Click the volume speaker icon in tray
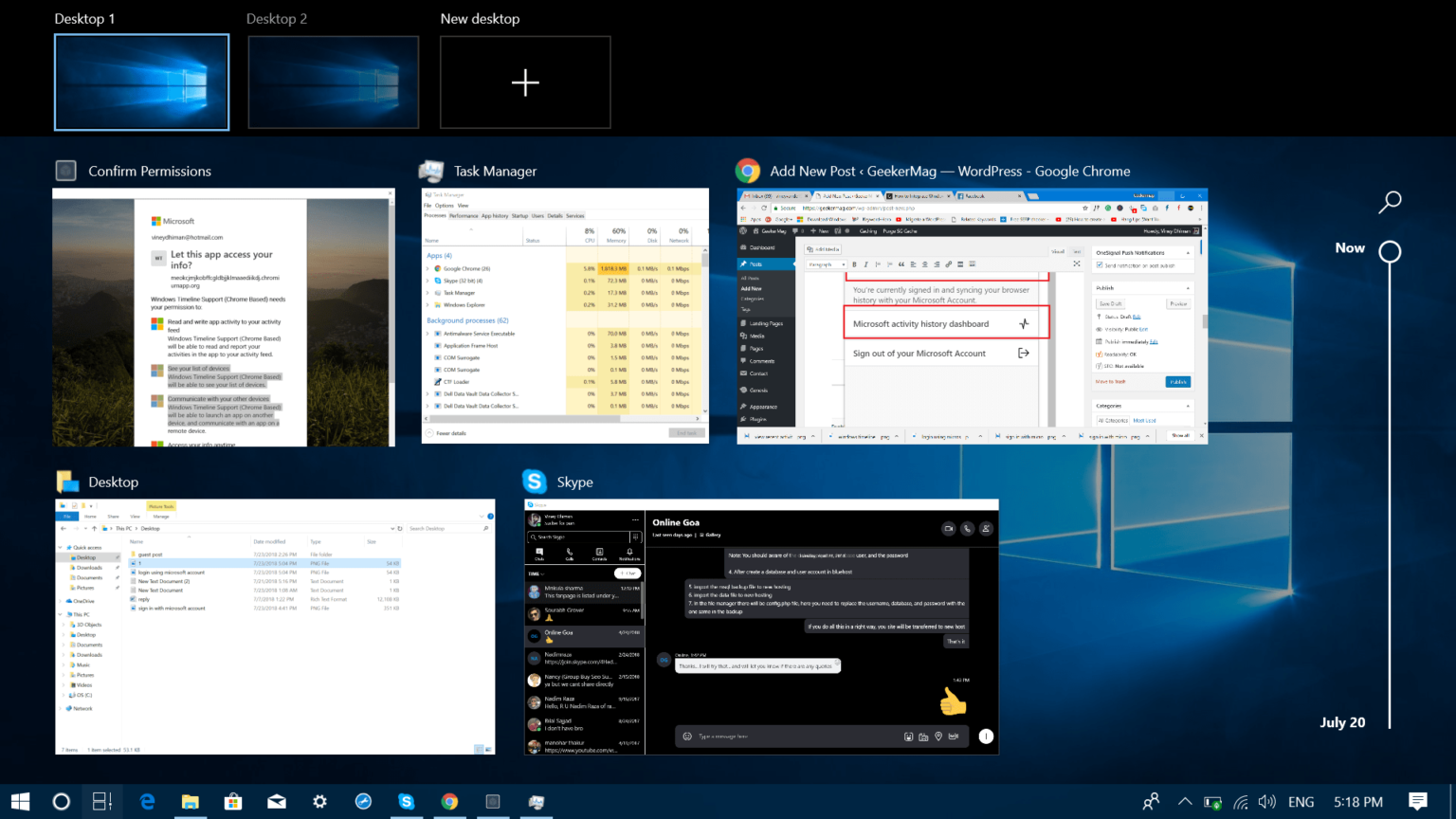The width and height of the screenshot is (1456, 819). pos(1268,801)
